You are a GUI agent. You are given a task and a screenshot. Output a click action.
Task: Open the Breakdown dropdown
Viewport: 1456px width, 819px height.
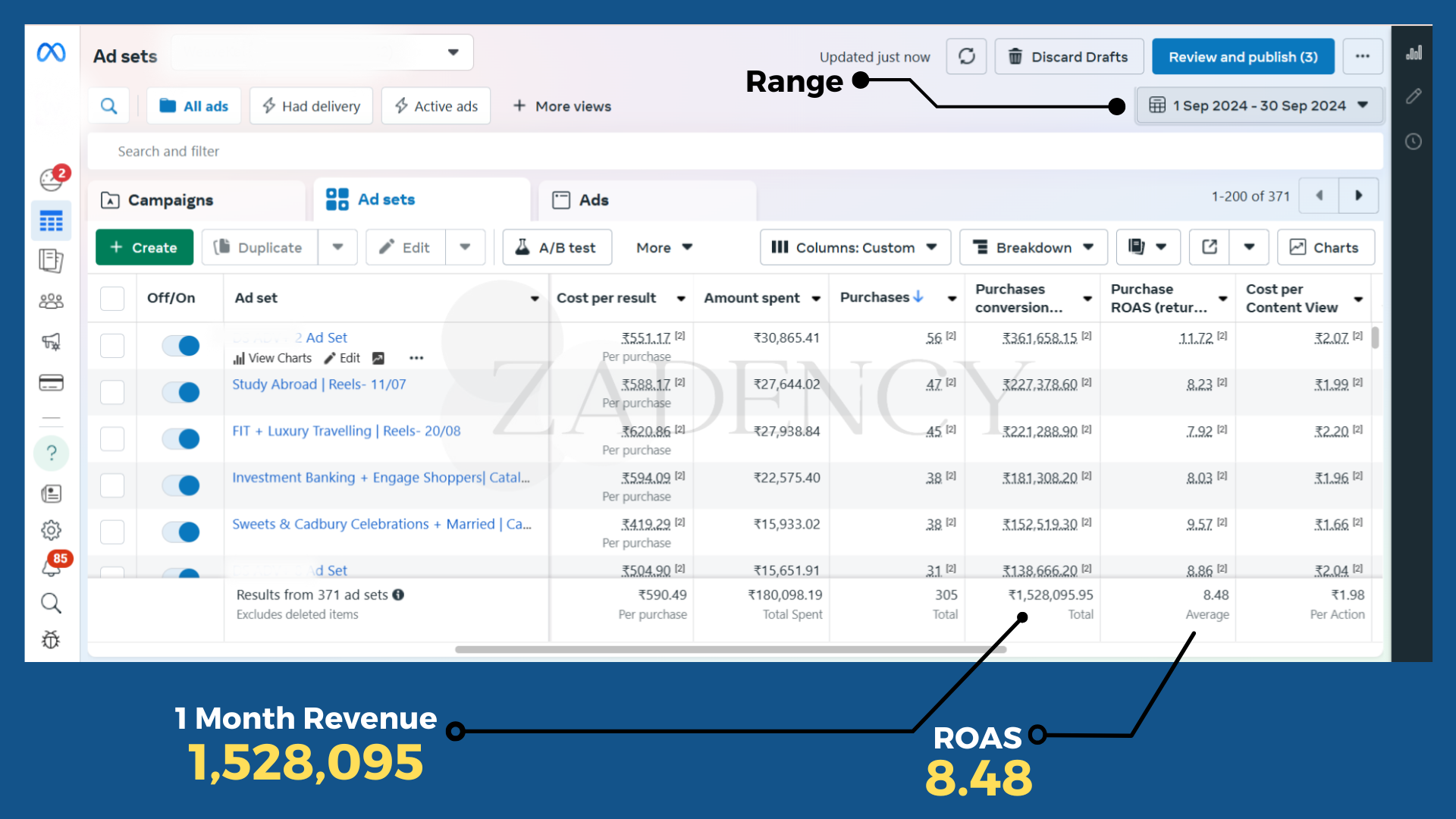tap(1033, 247)
